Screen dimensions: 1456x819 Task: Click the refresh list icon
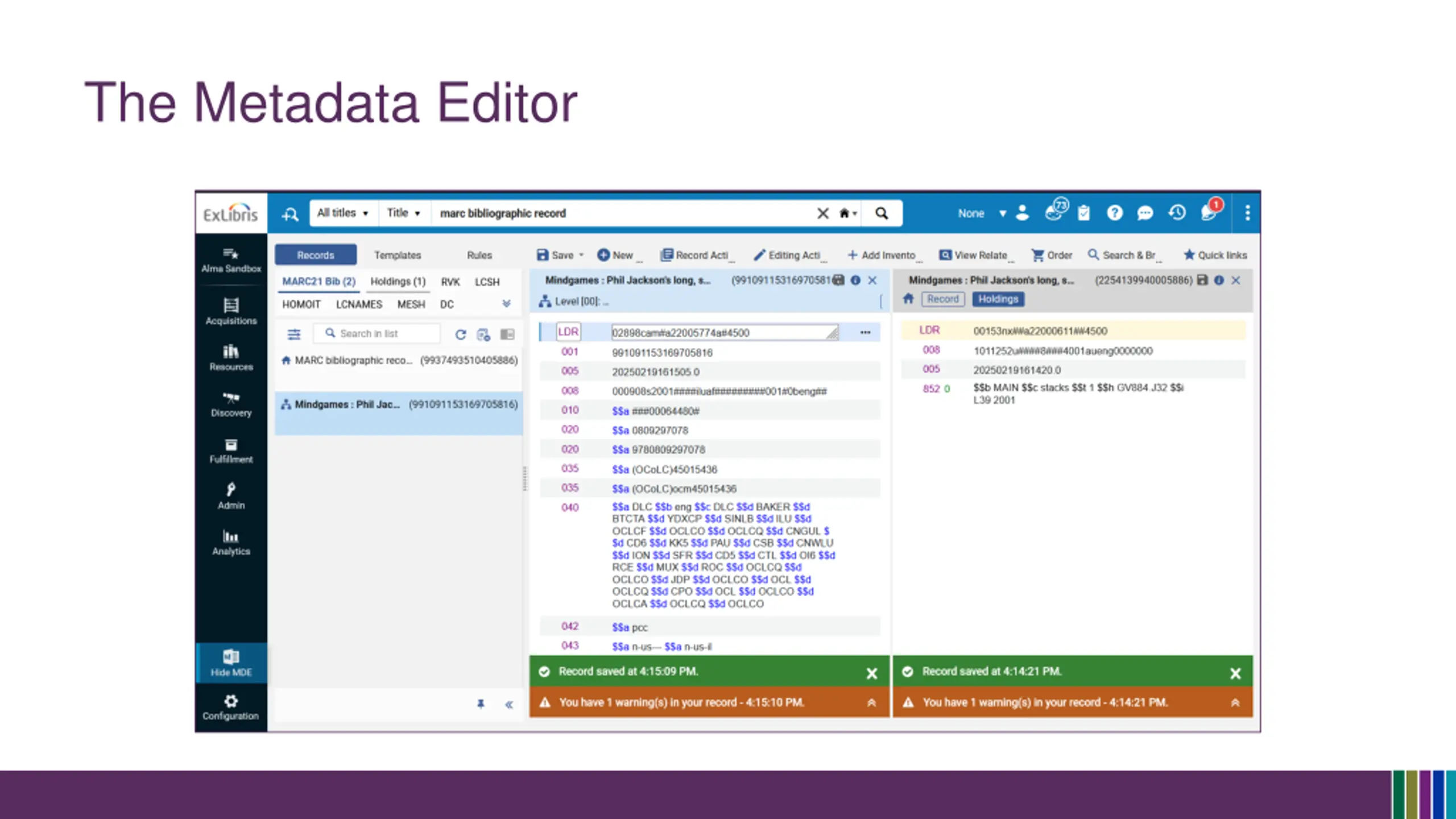click(x=460, y=334)
